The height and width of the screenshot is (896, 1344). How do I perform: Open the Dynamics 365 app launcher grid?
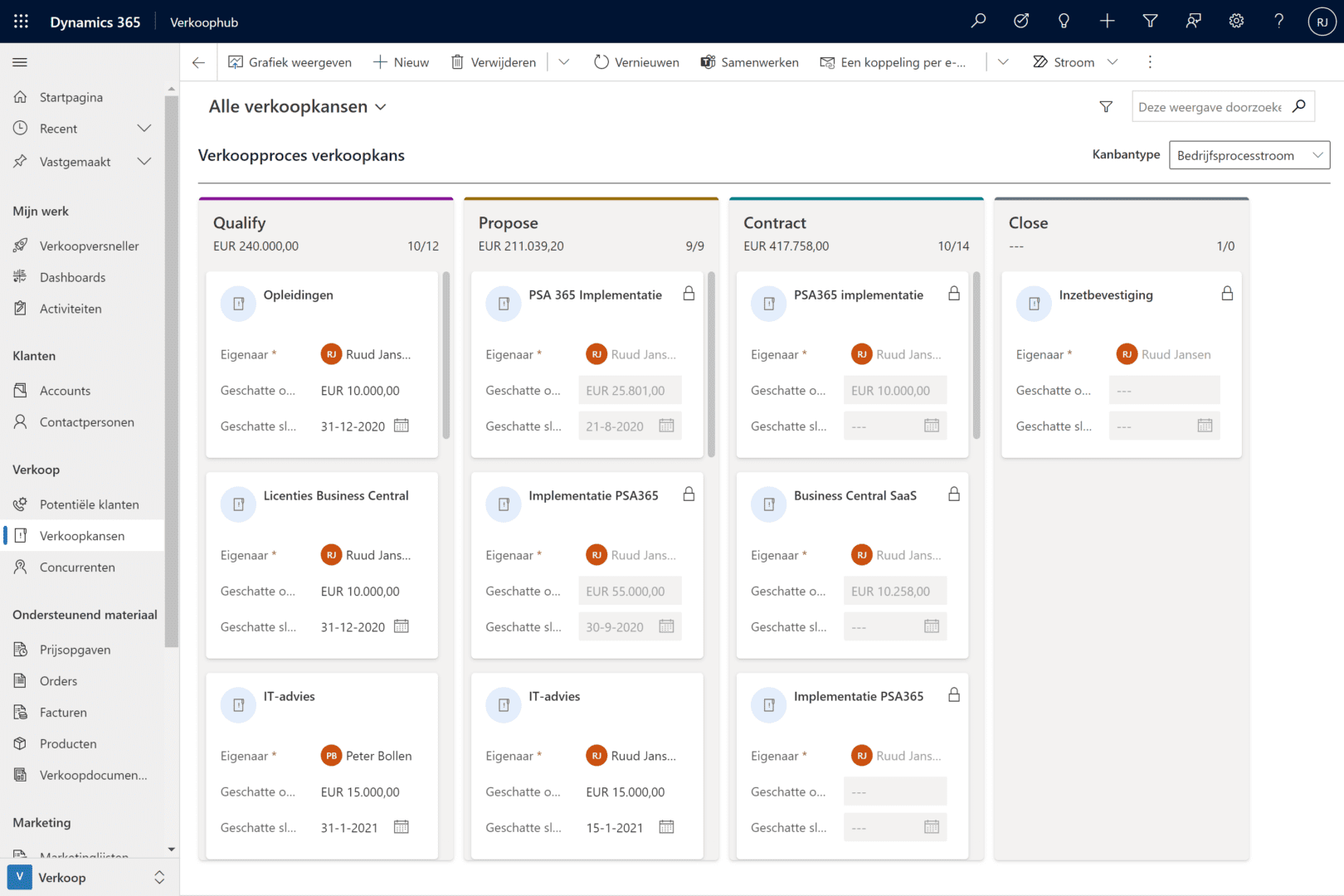pyautogui.click(x=21, y=22)
